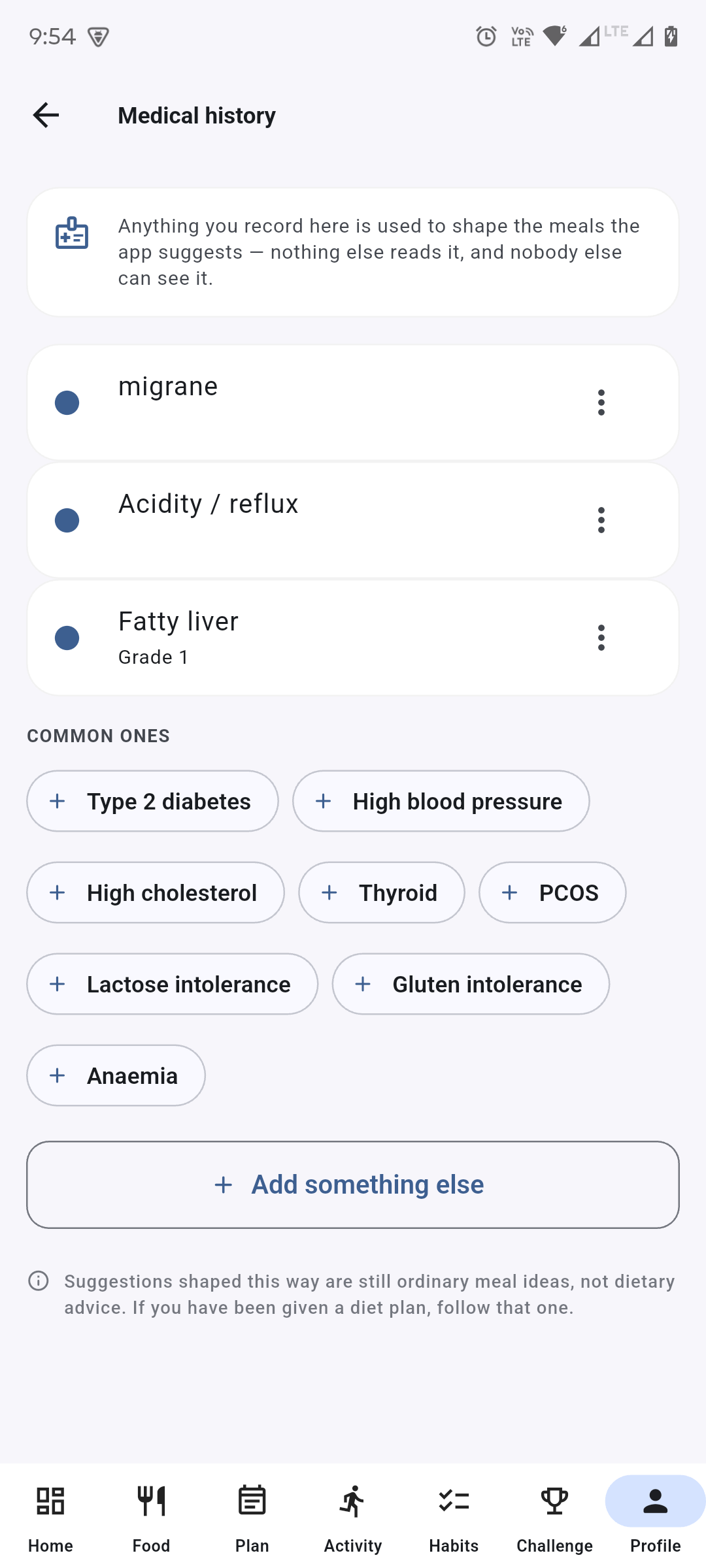Switch to the Plan tab
The image size is (706, 1568).
[252, 1516]
